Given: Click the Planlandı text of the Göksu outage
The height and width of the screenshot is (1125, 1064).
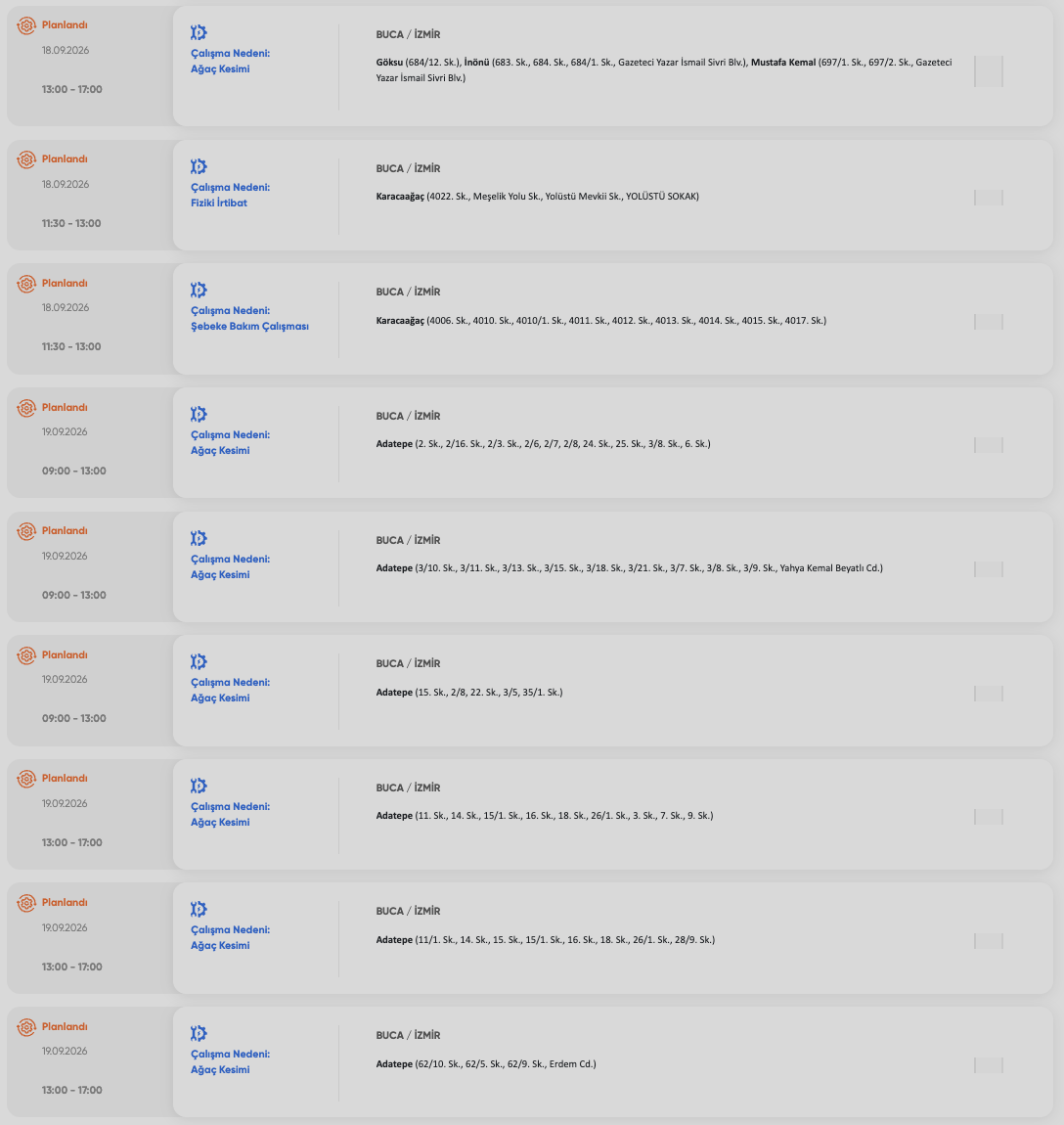Looking at the screenshot, I should (x=65, y=25).
